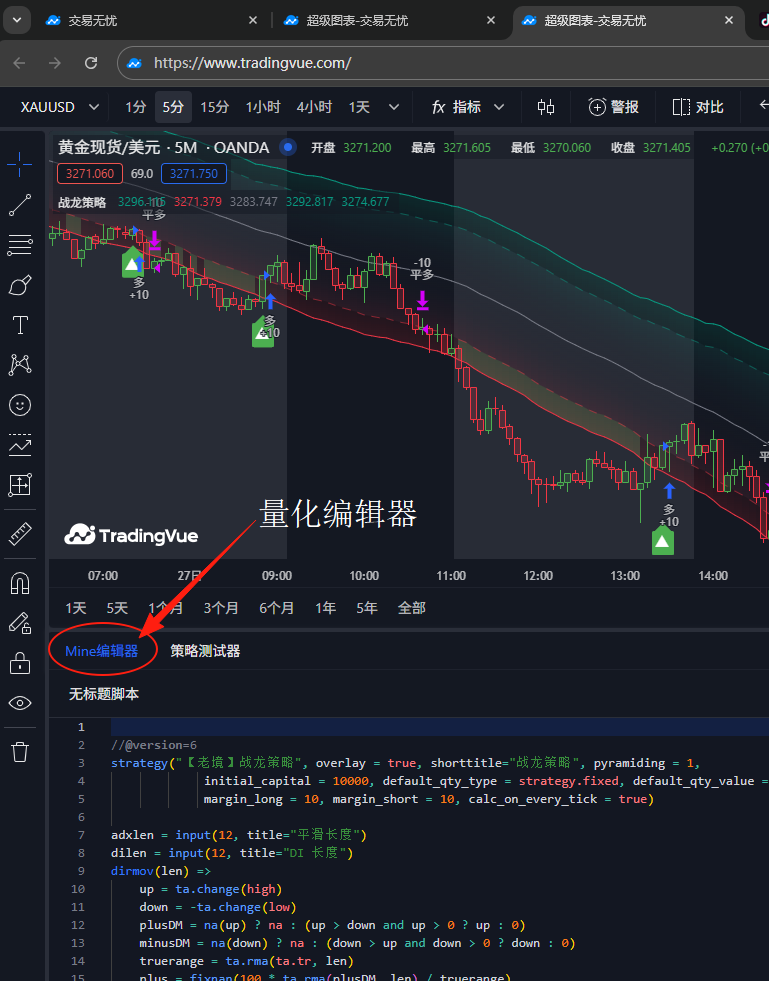769x981 pixels.
Task: Toggle lock all drawings
Action: [x=19, y=663]
